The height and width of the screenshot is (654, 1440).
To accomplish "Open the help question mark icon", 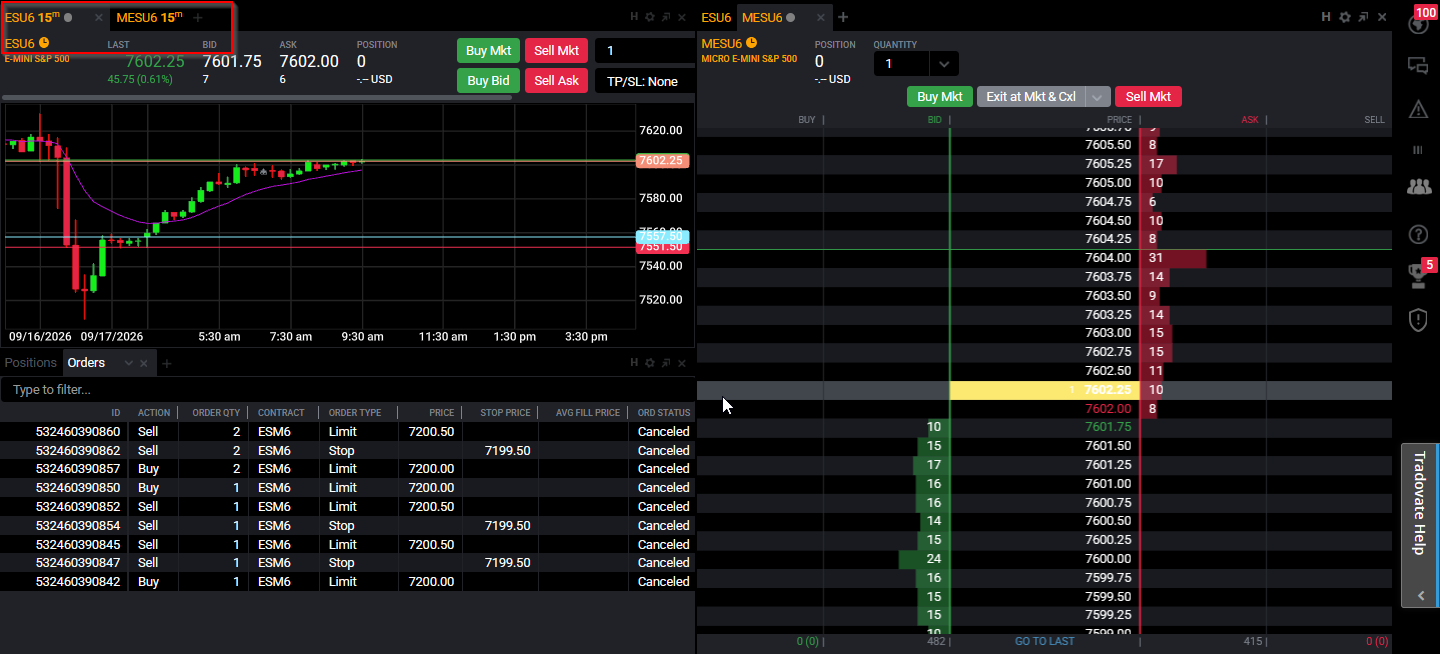I will [x=1417, y=234].
